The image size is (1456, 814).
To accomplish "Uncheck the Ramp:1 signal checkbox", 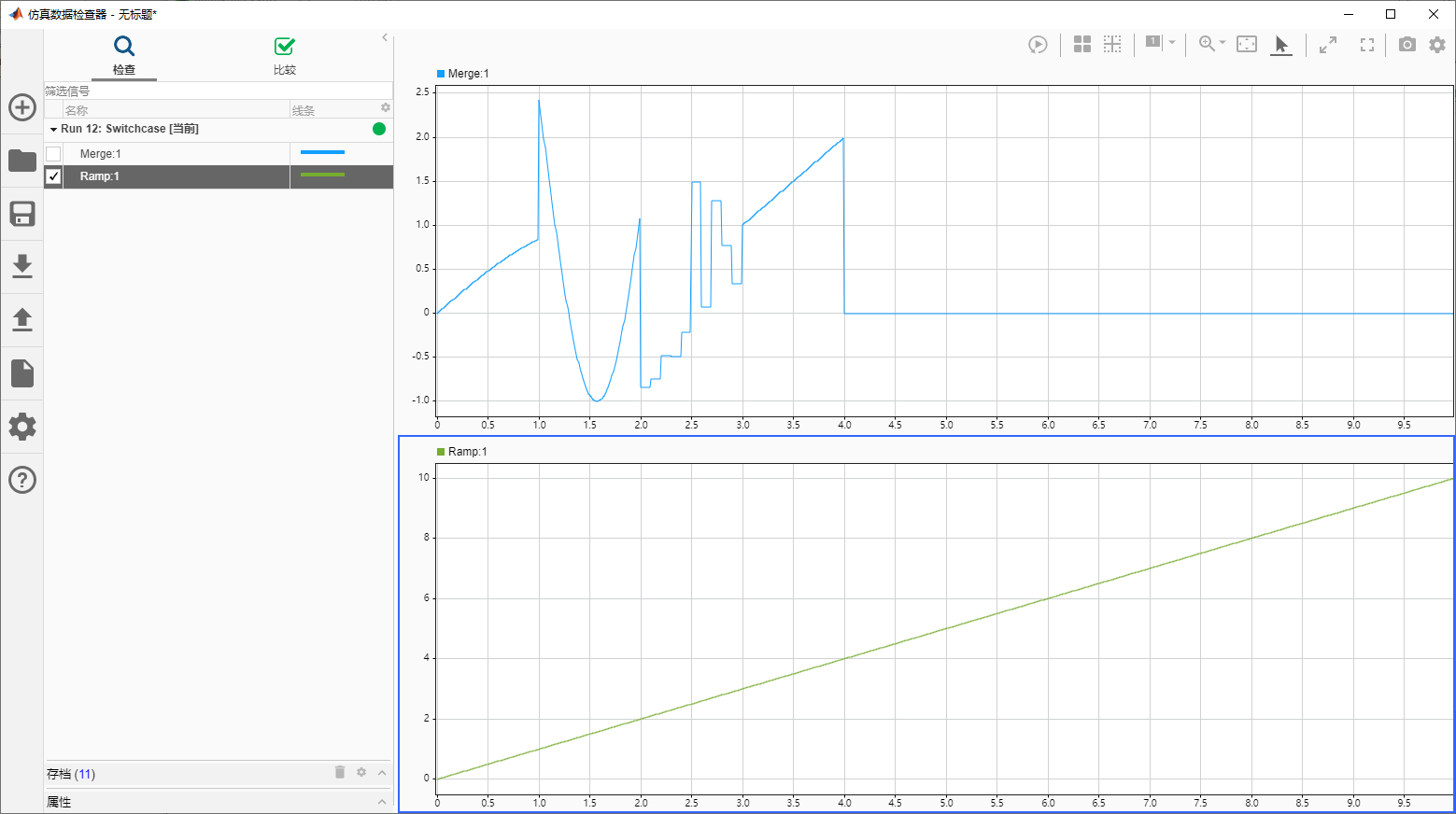I will point(53,176).
